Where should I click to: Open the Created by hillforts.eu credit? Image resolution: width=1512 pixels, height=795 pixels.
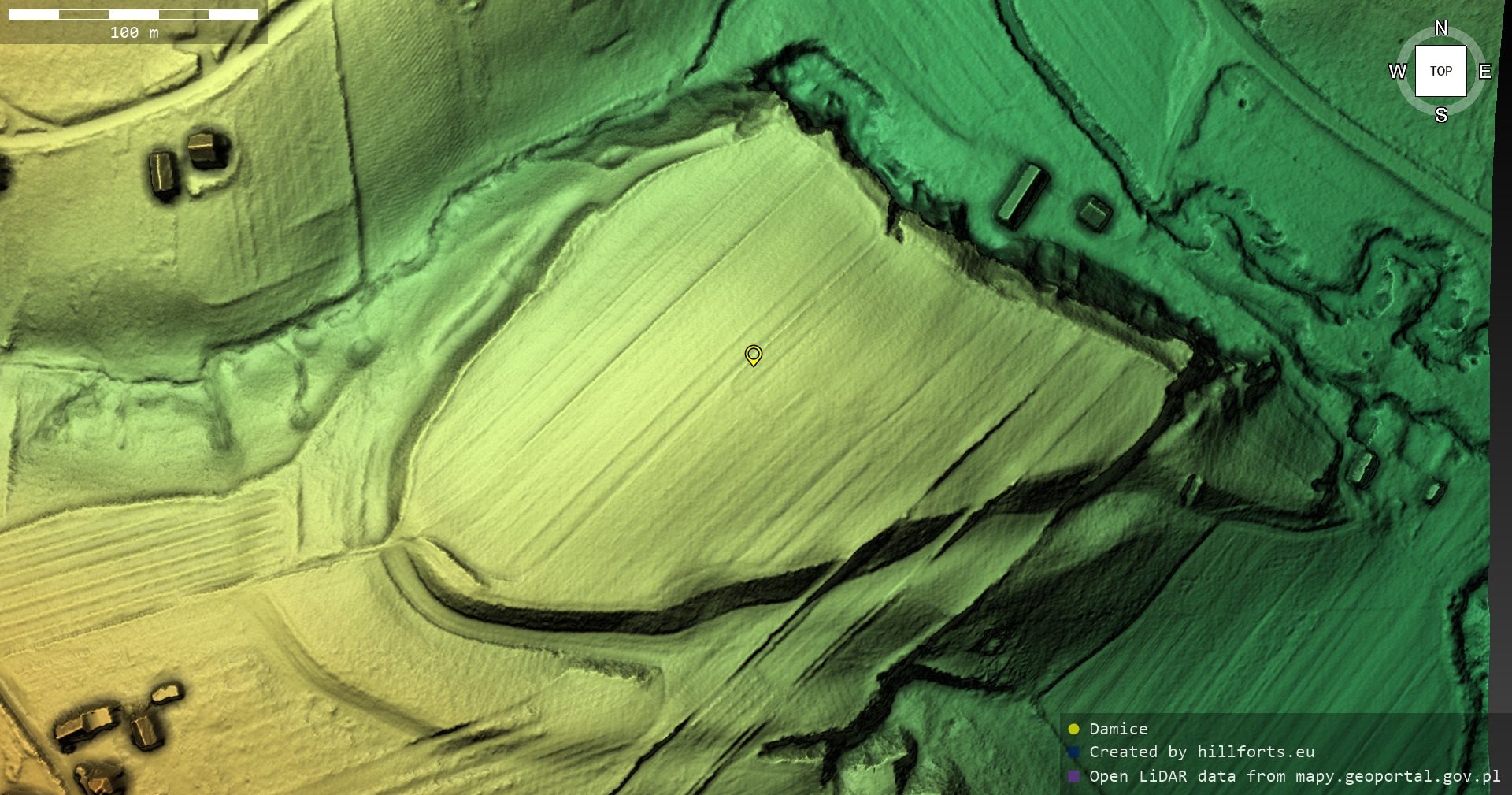coord(1201,752)
